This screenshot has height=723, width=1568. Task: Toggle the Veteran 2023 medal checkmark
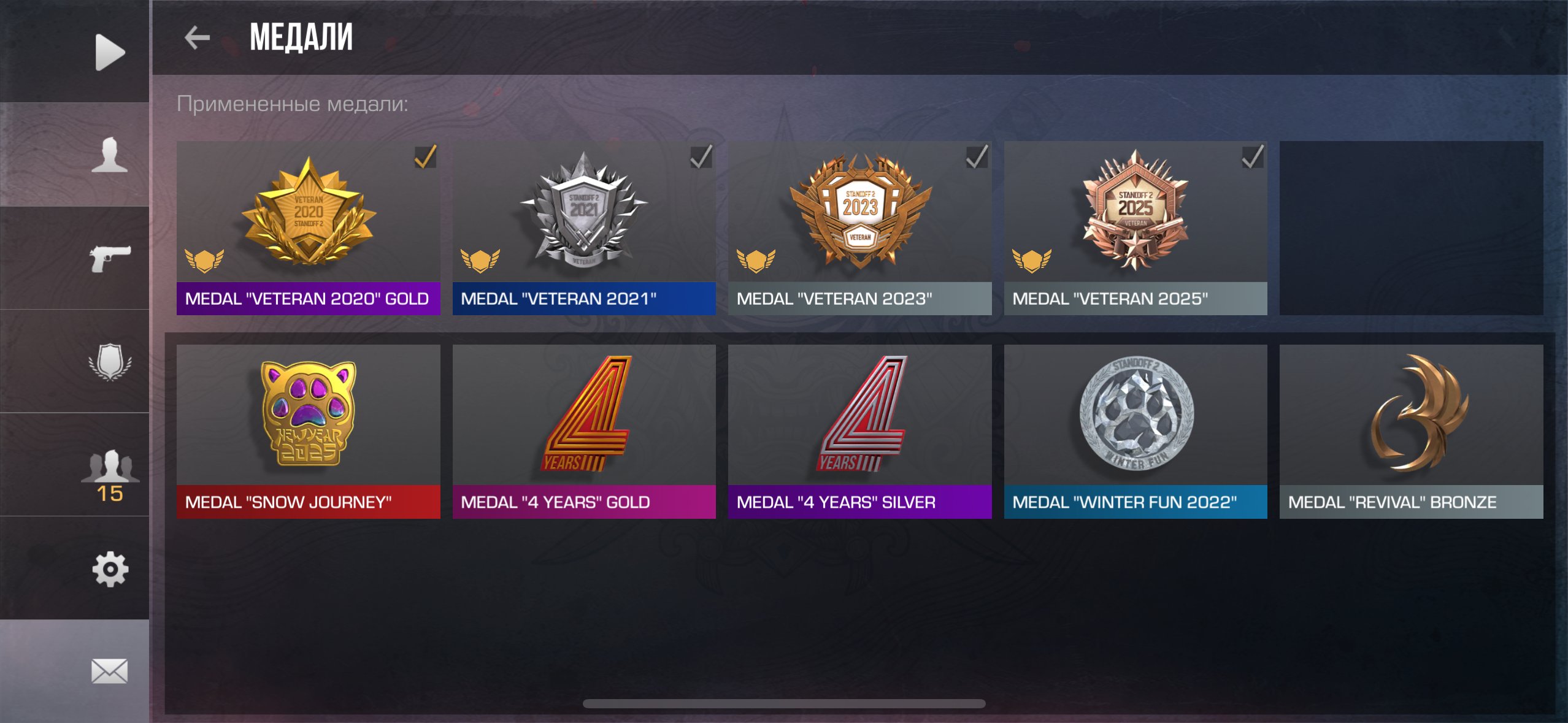tap(977, 157)
